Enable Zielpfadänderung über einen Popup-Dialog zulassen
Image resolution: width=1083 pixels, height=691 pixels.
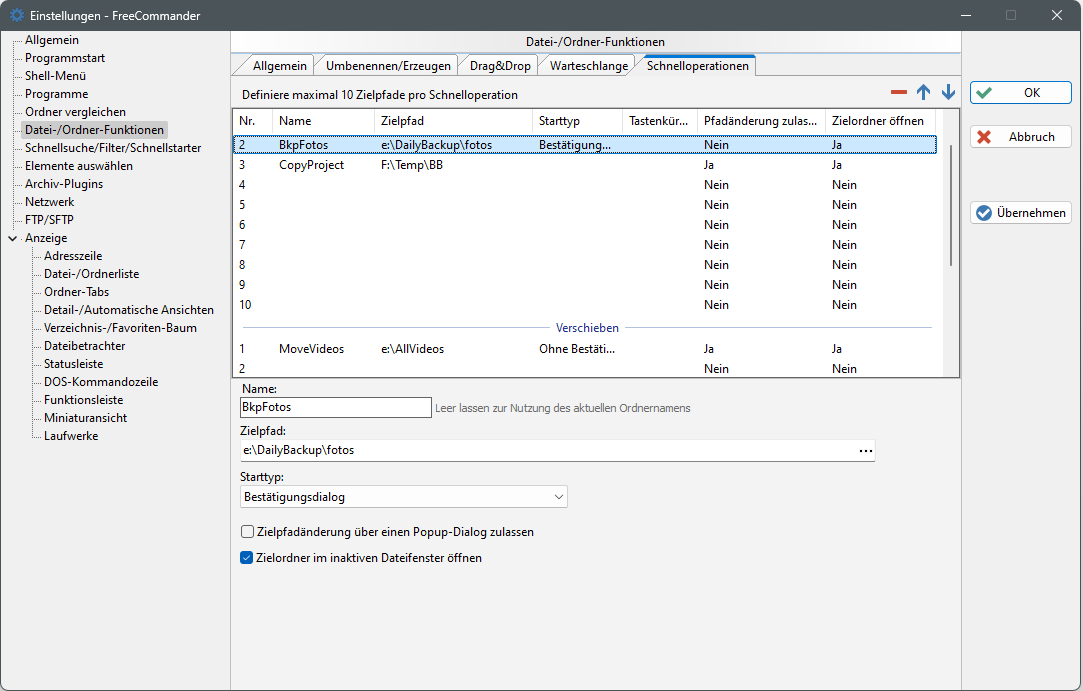(x=248, y=532)
